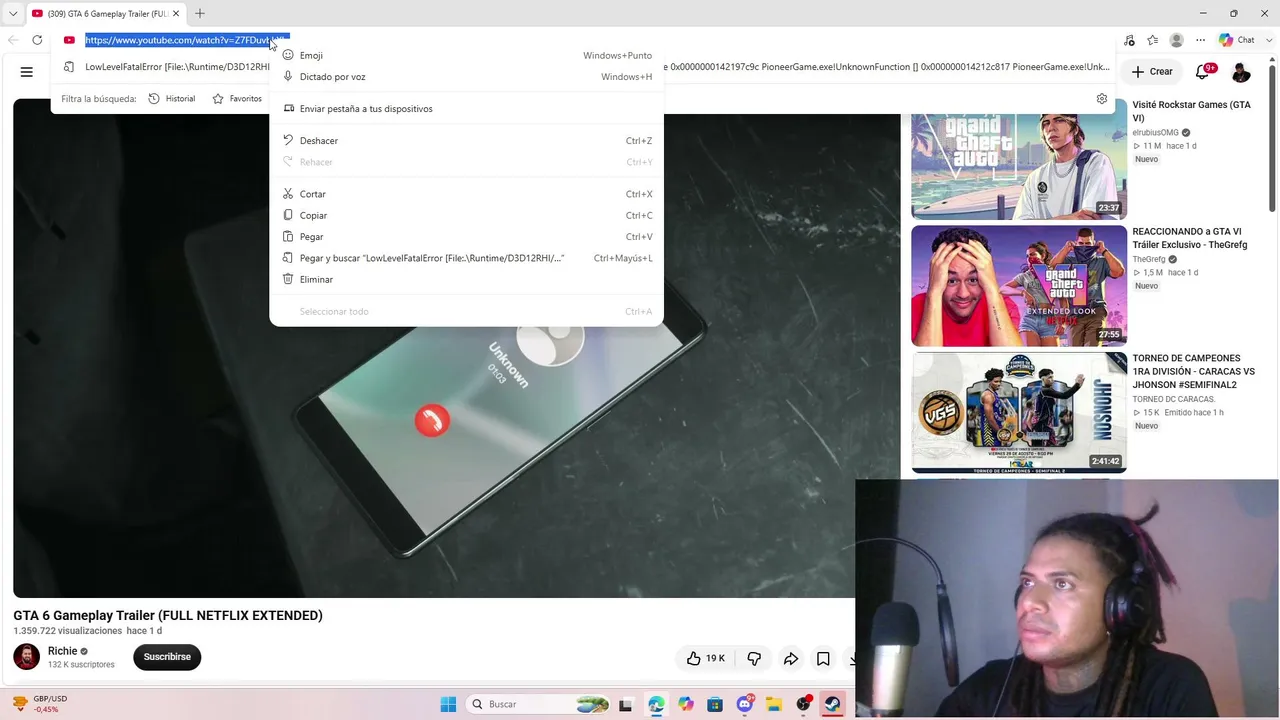Screen dimensions: 1280x720
Task: Open the Copilot Chat button
Action: (x=1237, y=40)
